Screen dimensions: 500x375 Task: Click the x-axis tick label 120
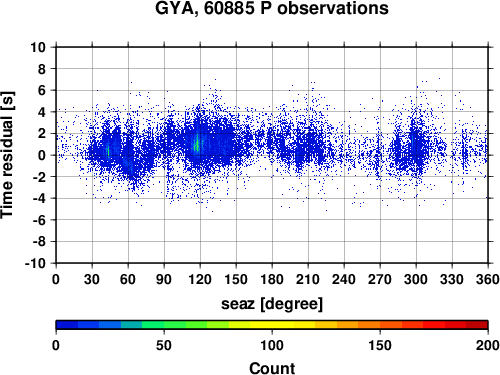tap(200, 279)
